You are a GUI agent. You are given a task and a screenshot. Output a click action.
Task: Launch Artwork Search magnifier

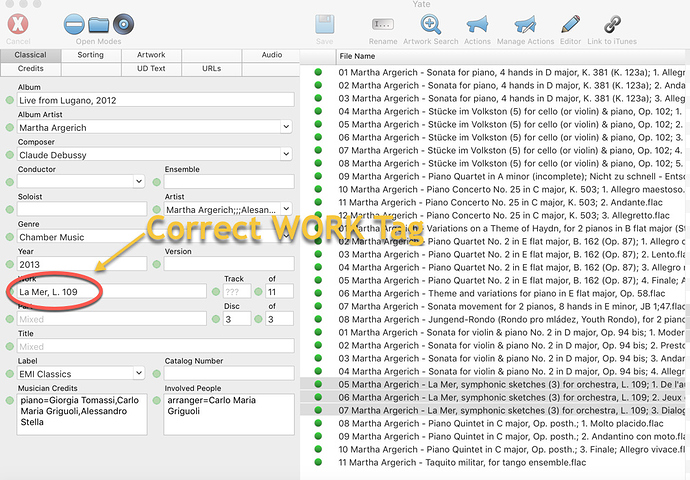click(430, 24)
